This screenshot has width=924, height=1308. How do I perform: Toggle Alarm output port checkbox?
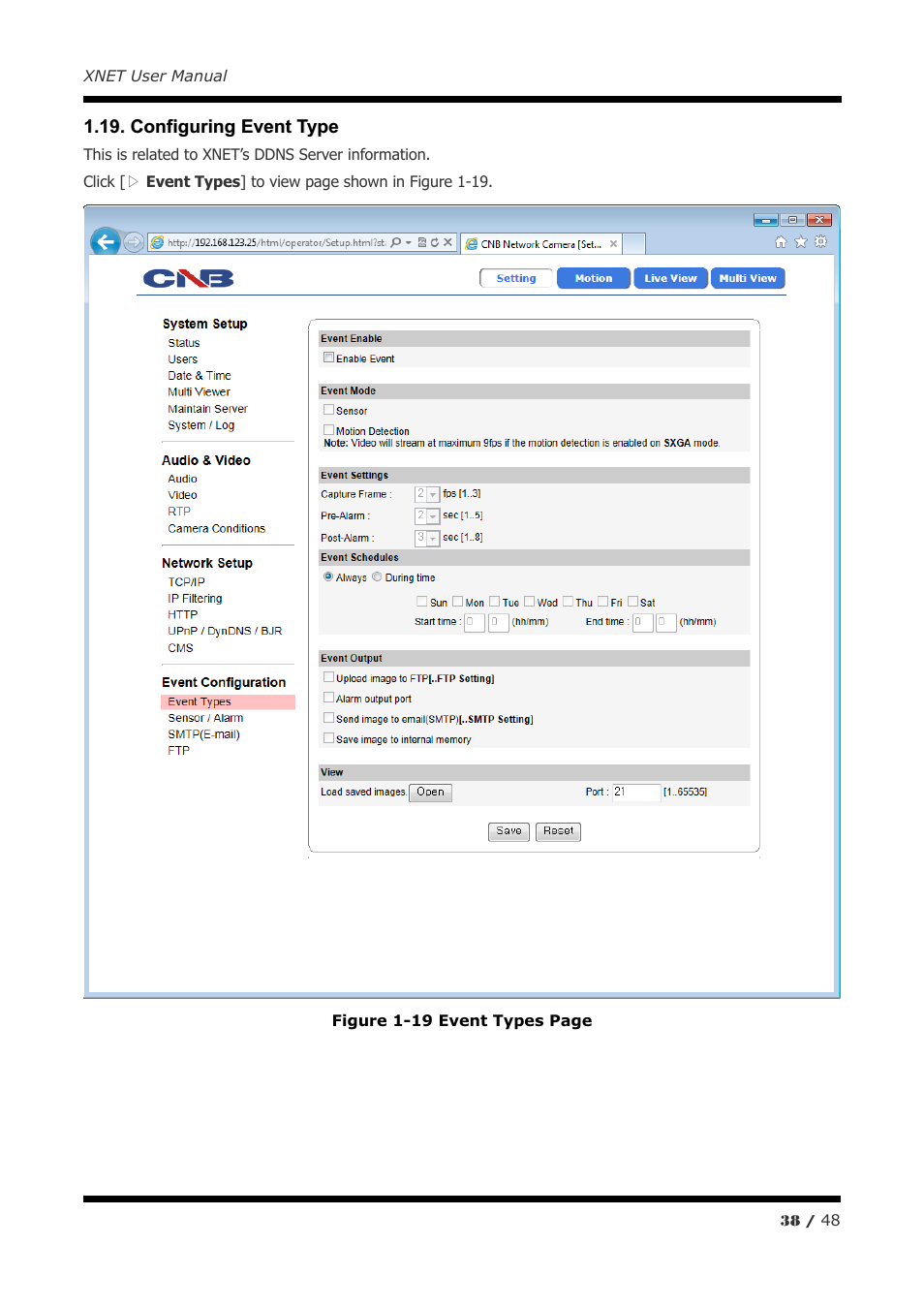point(328,698)
